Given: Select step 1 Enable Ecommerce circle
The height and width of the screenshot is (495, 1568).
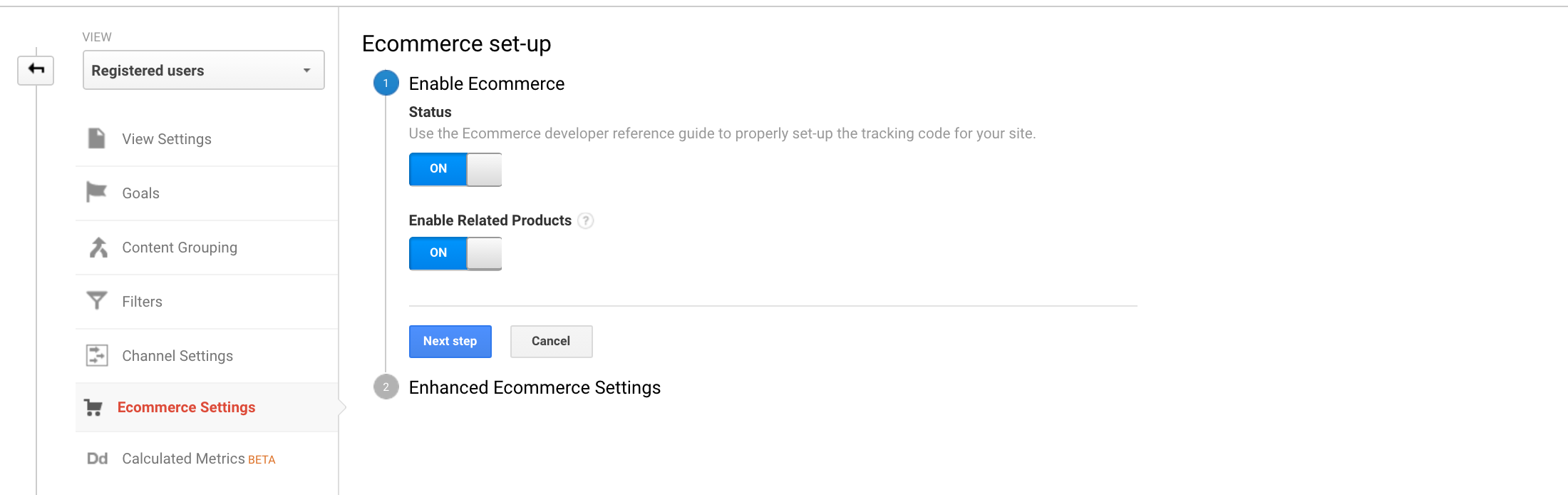Looking at the screenshot, I should pos(386,83).
